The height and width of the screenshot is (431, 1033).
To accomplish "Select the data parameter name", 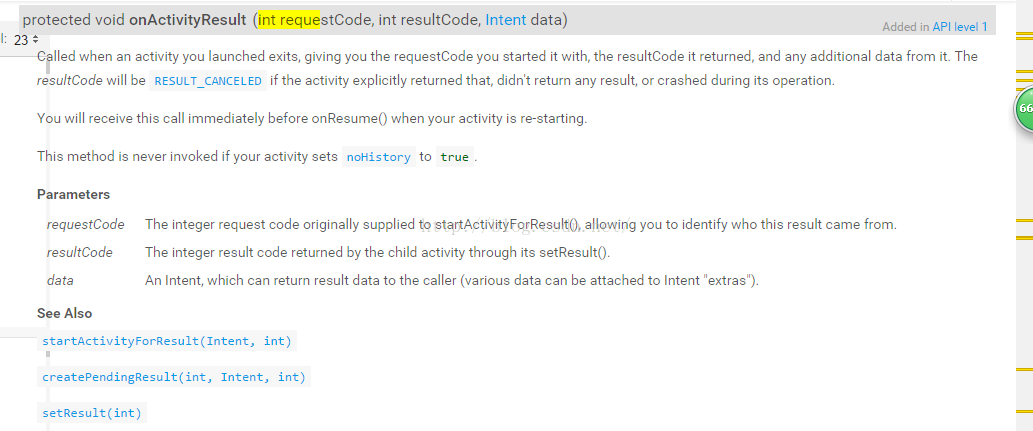I will (60, 280).
